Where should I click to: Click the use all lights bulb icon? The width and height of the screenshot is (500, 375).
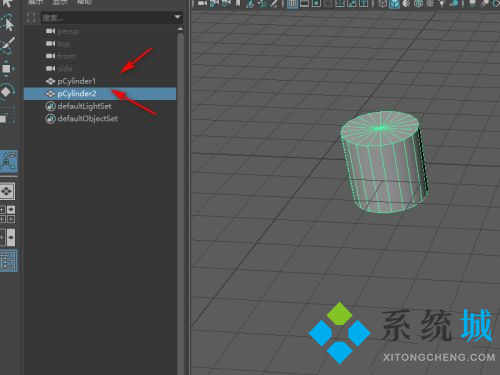click(x=442, y=4)
